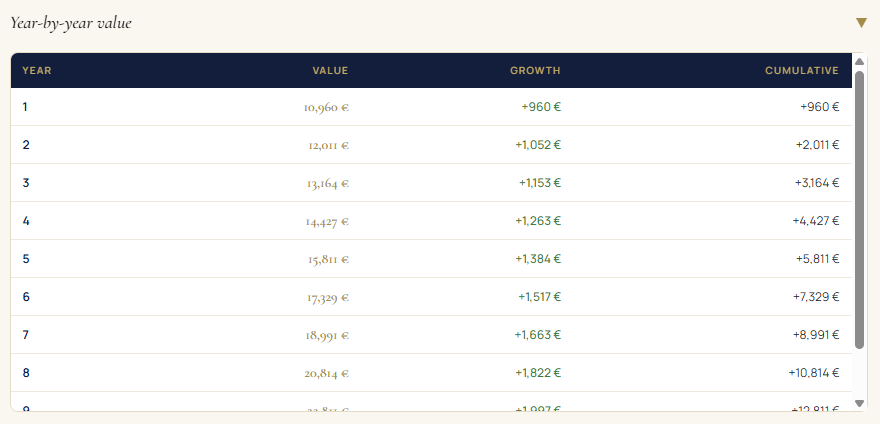The height and width of the screenshot is (424, 880).
Task: Click the 10,960 € value cell
Action: pos(327,107)
